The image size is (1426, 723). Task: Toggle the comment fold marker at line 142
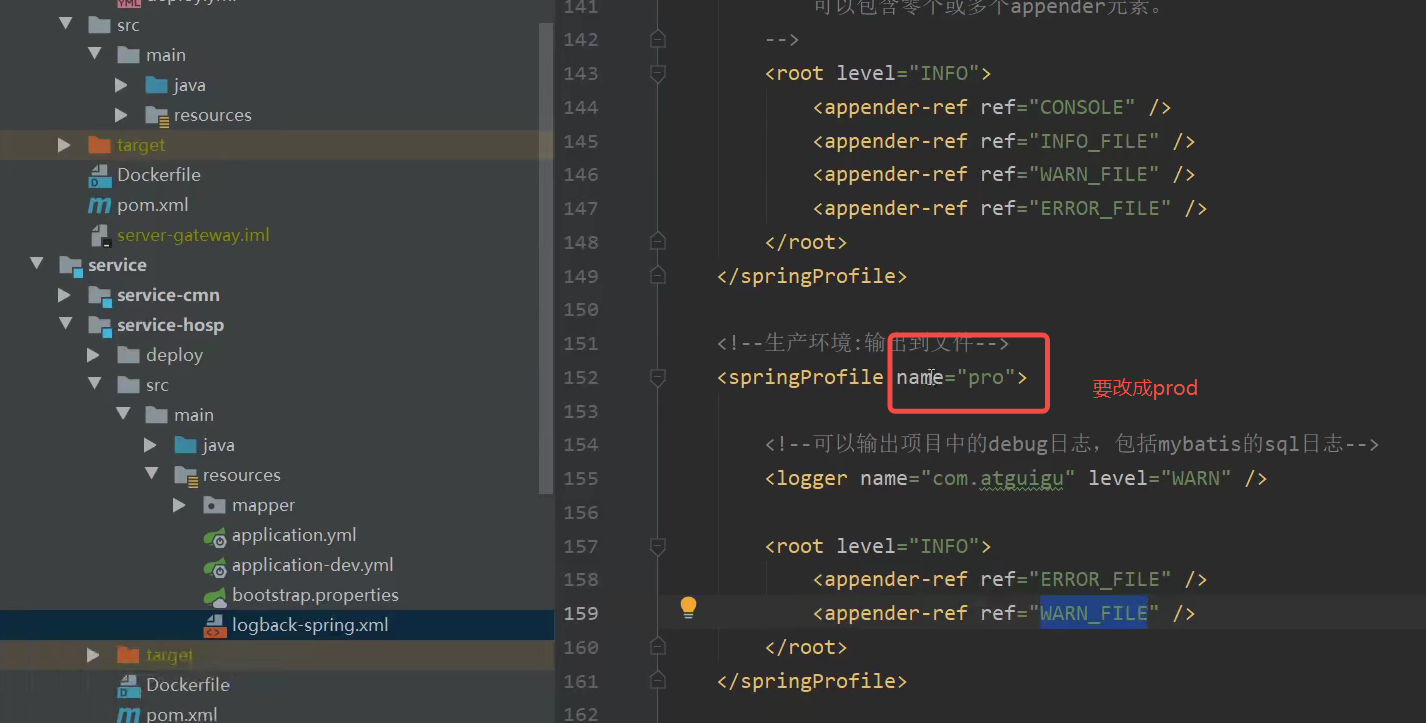click(x=657, y=39)
